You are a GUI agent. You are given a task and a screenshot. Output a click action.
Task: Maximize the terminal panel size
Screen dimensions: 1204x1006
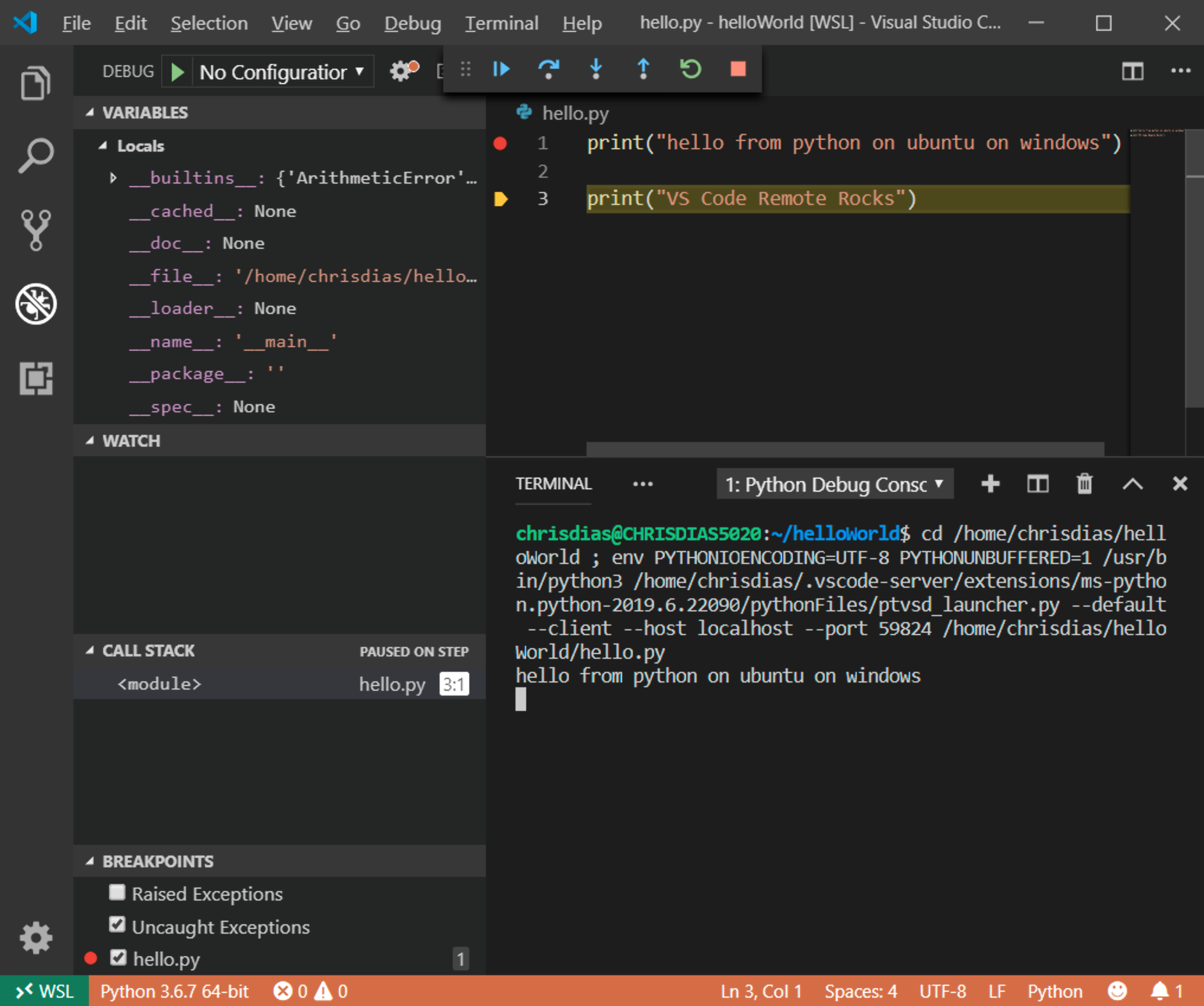click(x=1132, y=484)
